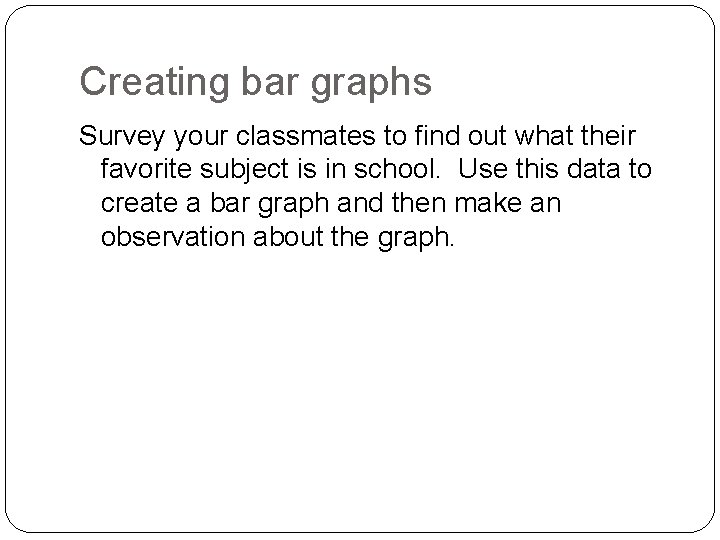Click the word "Use" starting the second sentence

pyautogui.click(x=483, y=169)
